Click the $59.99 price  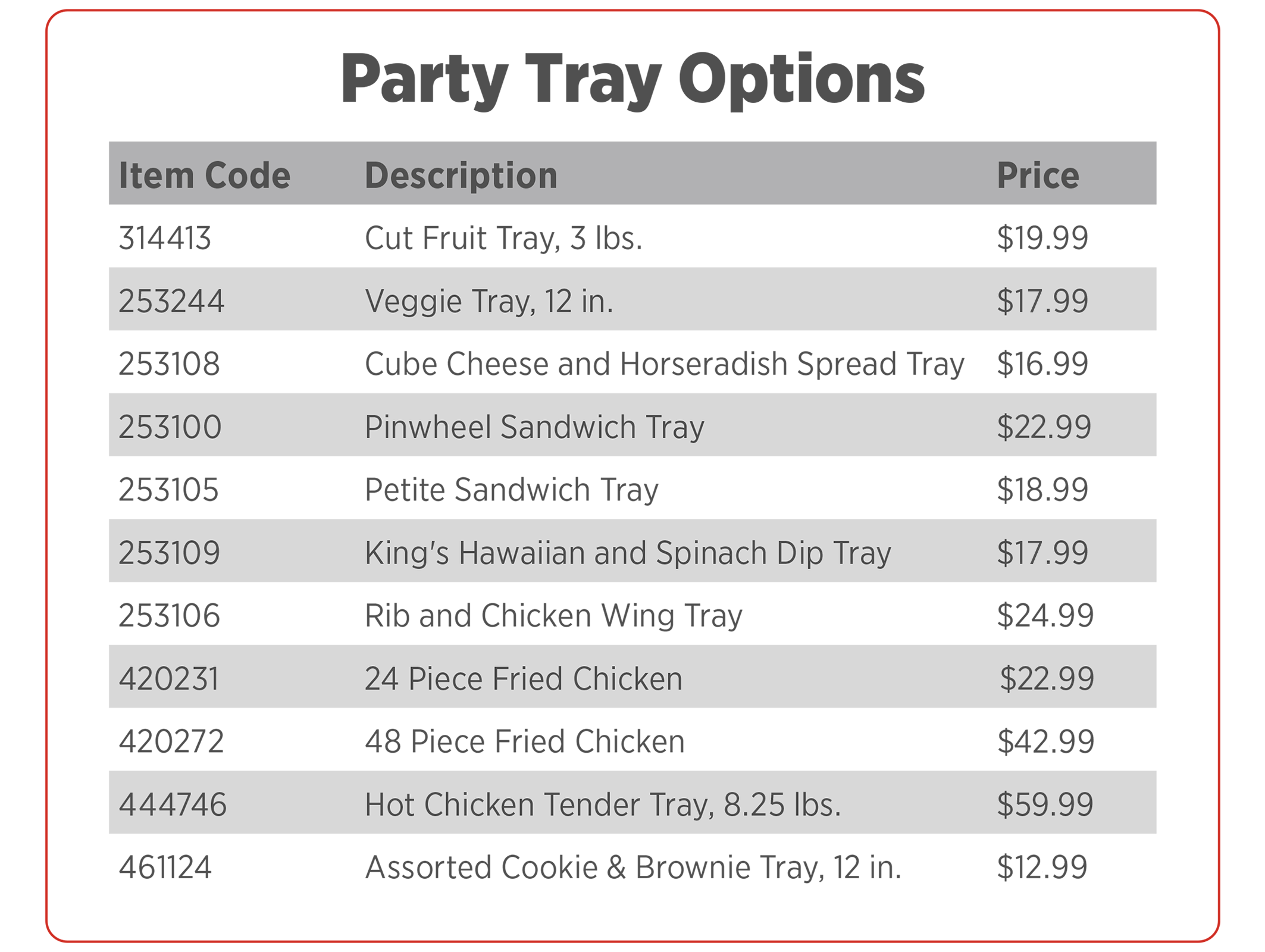(x=1045, y=804)
